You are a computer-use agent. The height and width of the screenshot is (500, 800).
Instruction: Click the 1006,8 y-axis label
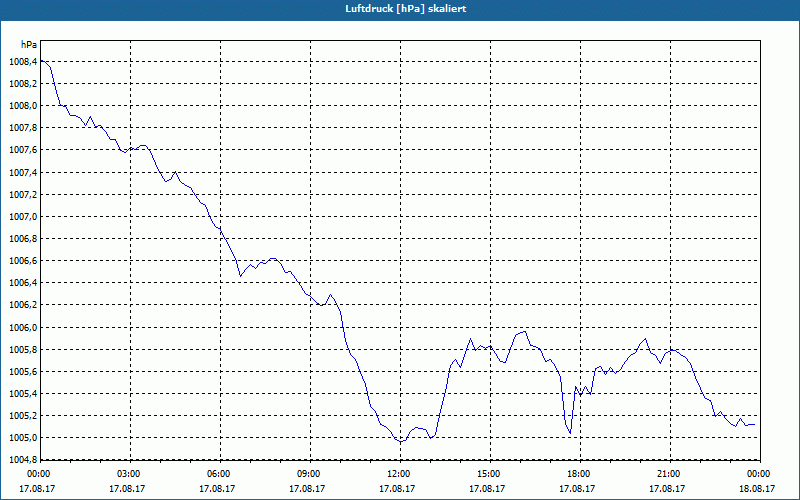click(23, 239)
